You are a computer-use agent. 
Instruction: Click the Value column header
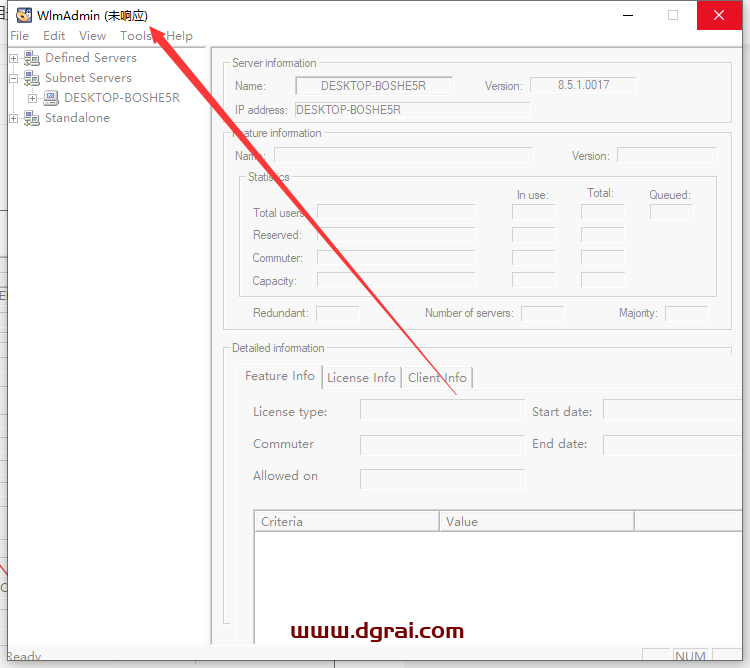coord(537,521)
